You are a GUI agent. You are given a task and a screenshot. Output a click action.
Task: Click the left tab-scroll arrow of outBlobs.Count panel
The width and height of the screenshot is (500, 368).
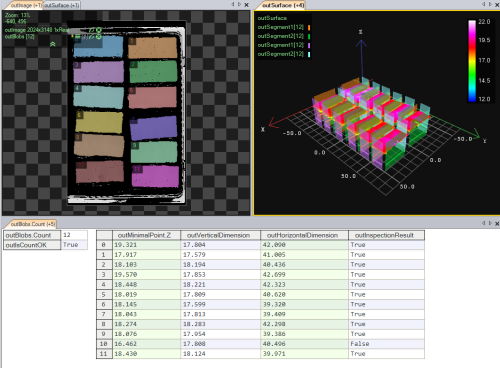click(483, 223)
